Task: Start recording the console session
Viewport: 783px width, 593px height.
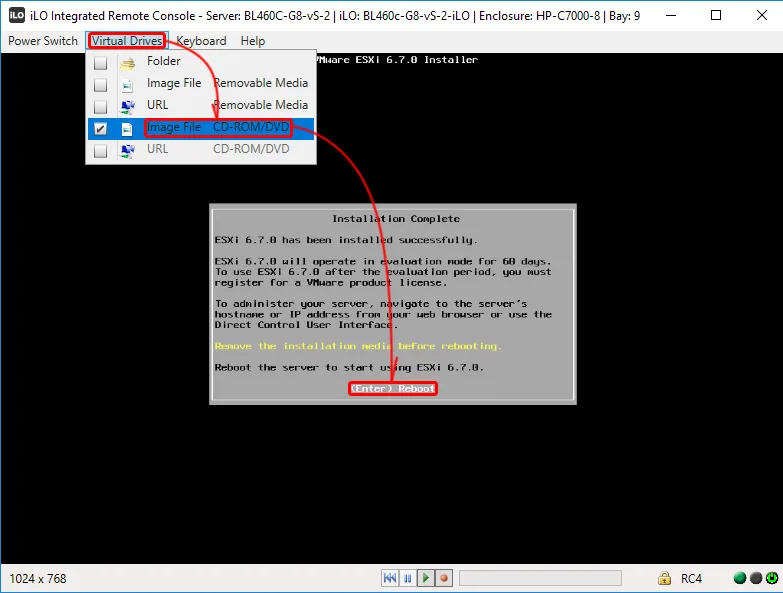Action: (x=443, y=578)
